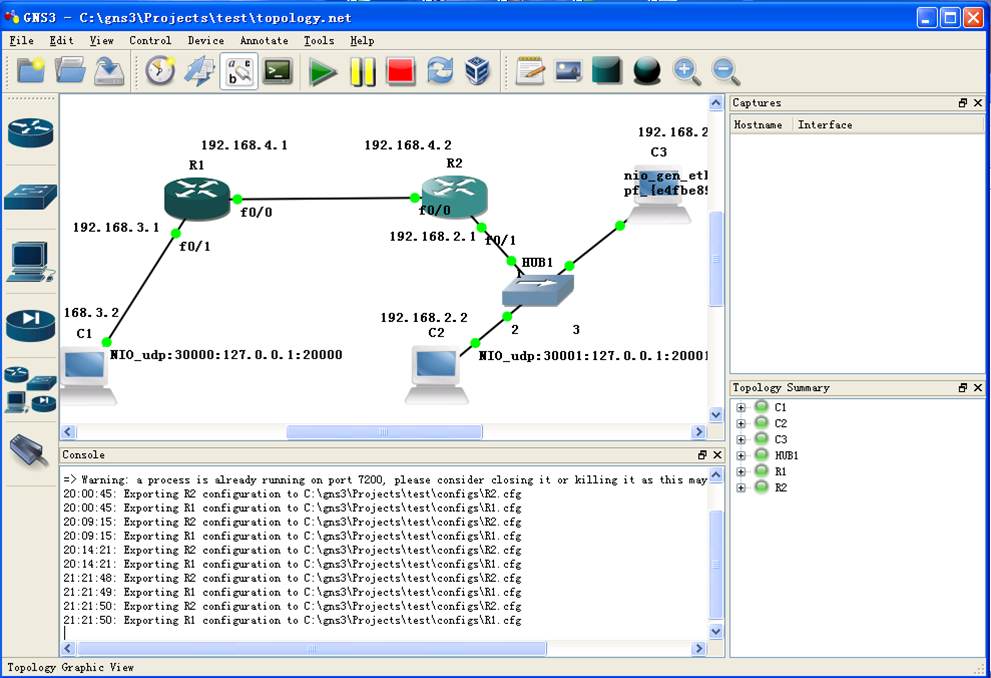Open the Edit menu
The height and width of the screenshot is (678, 991).
pyautogui.click(x=61, y=40)
